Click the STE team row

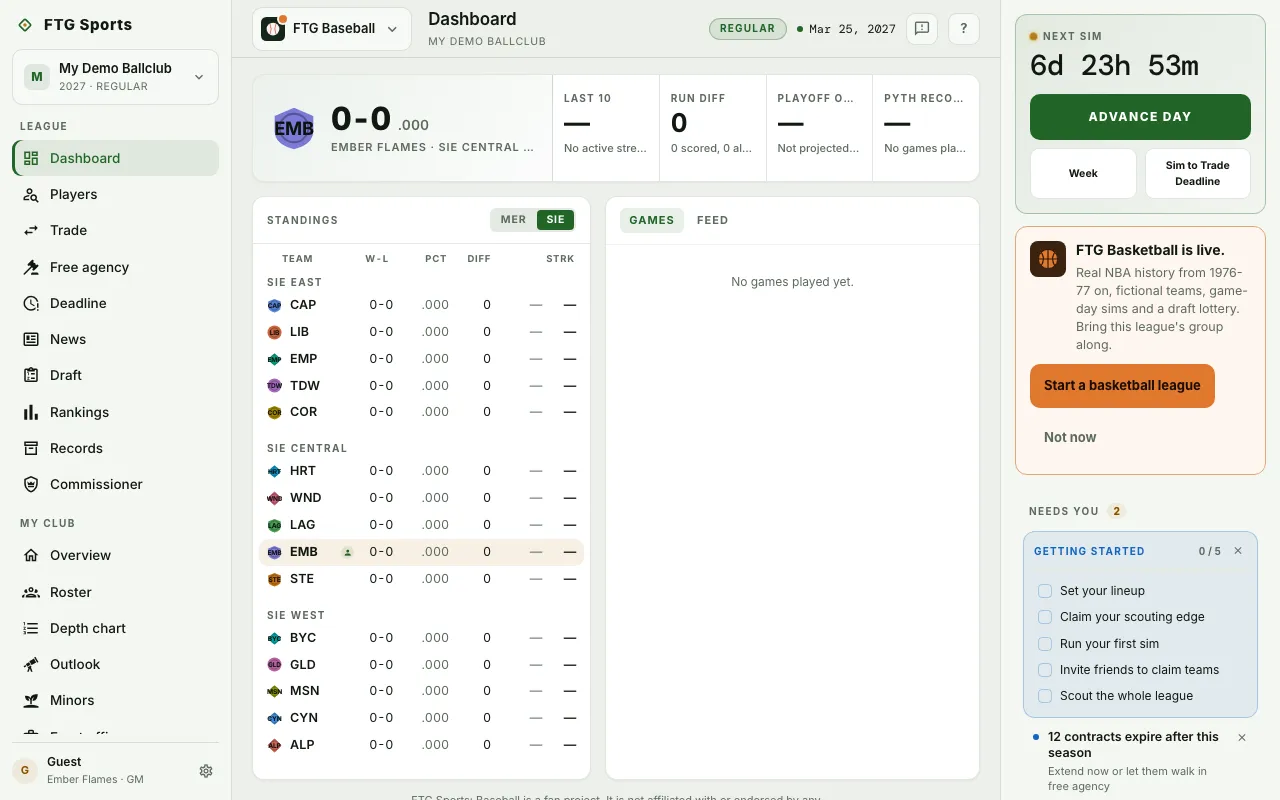(421, 579)
